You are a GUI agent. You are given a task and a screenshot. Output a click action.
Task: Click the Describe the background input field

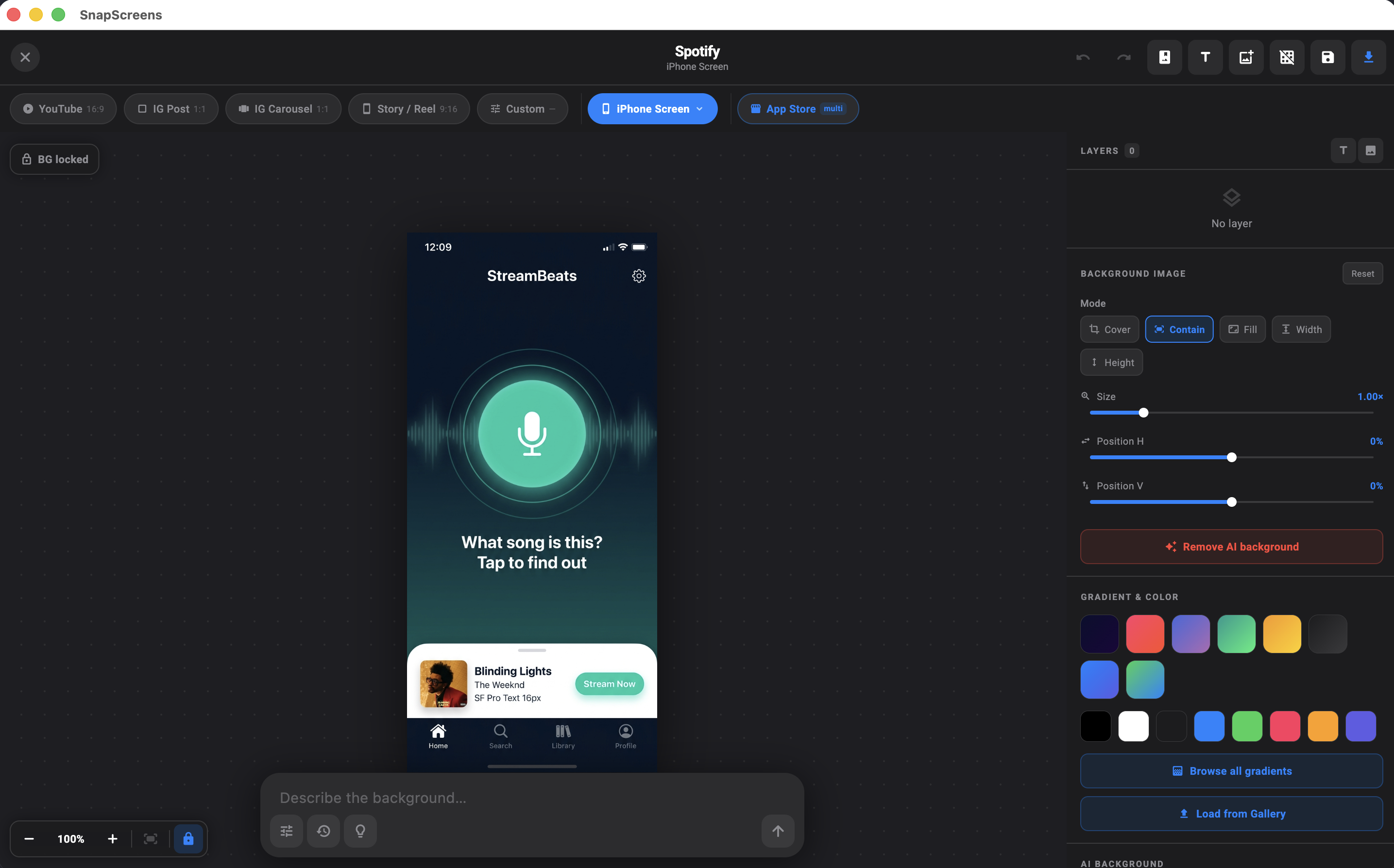(x=532, y=798)
